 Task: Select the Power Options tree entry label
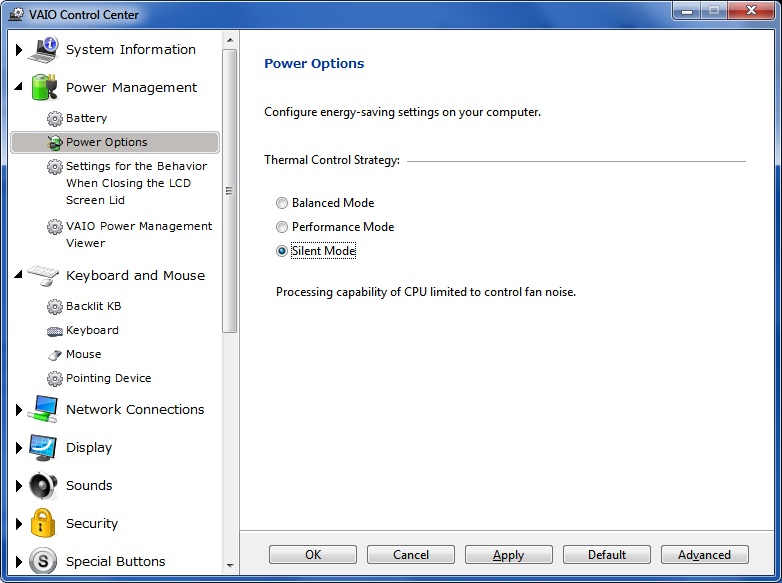107,142
